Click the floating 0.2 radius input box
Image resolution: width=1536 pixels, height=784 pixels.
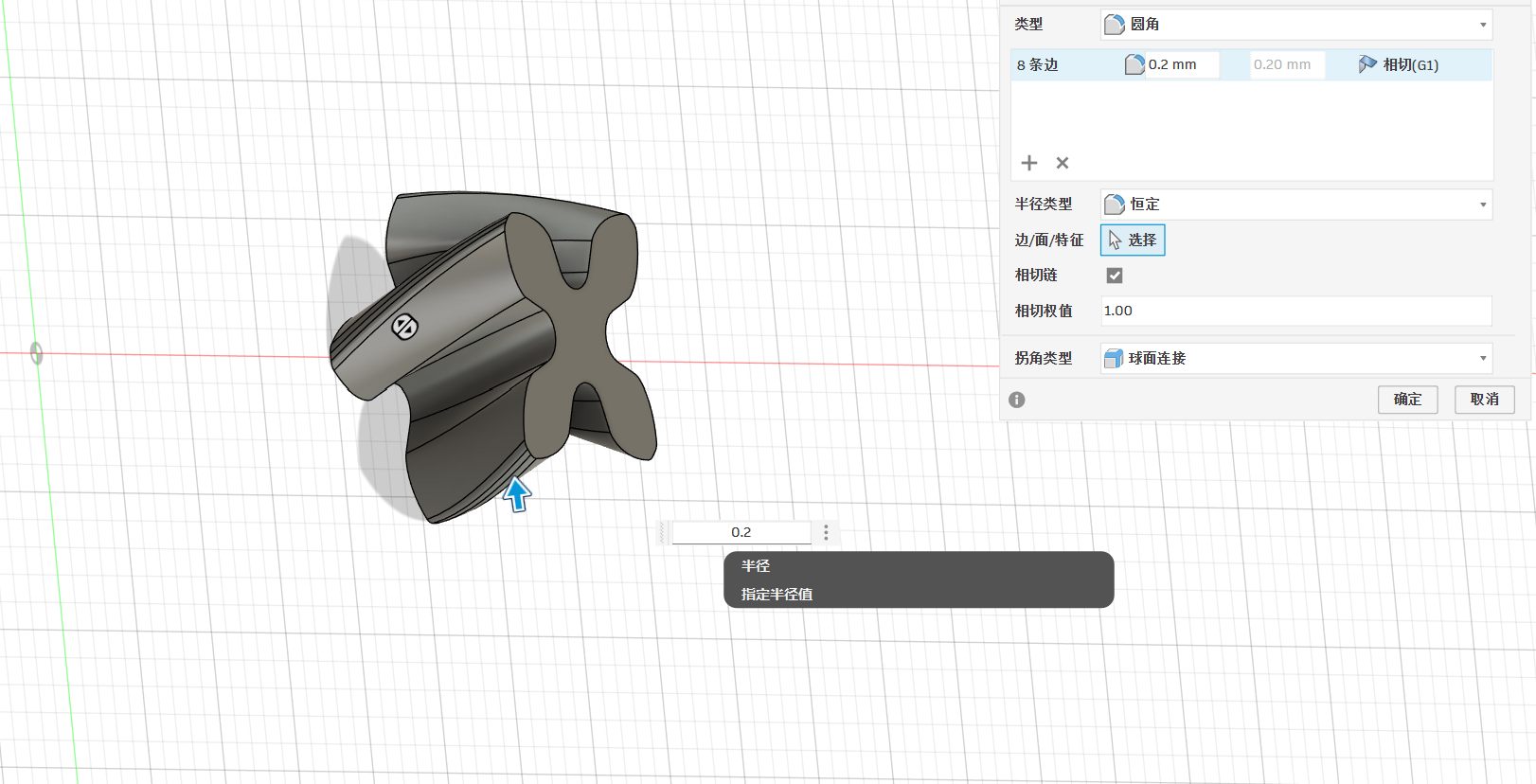741,532
